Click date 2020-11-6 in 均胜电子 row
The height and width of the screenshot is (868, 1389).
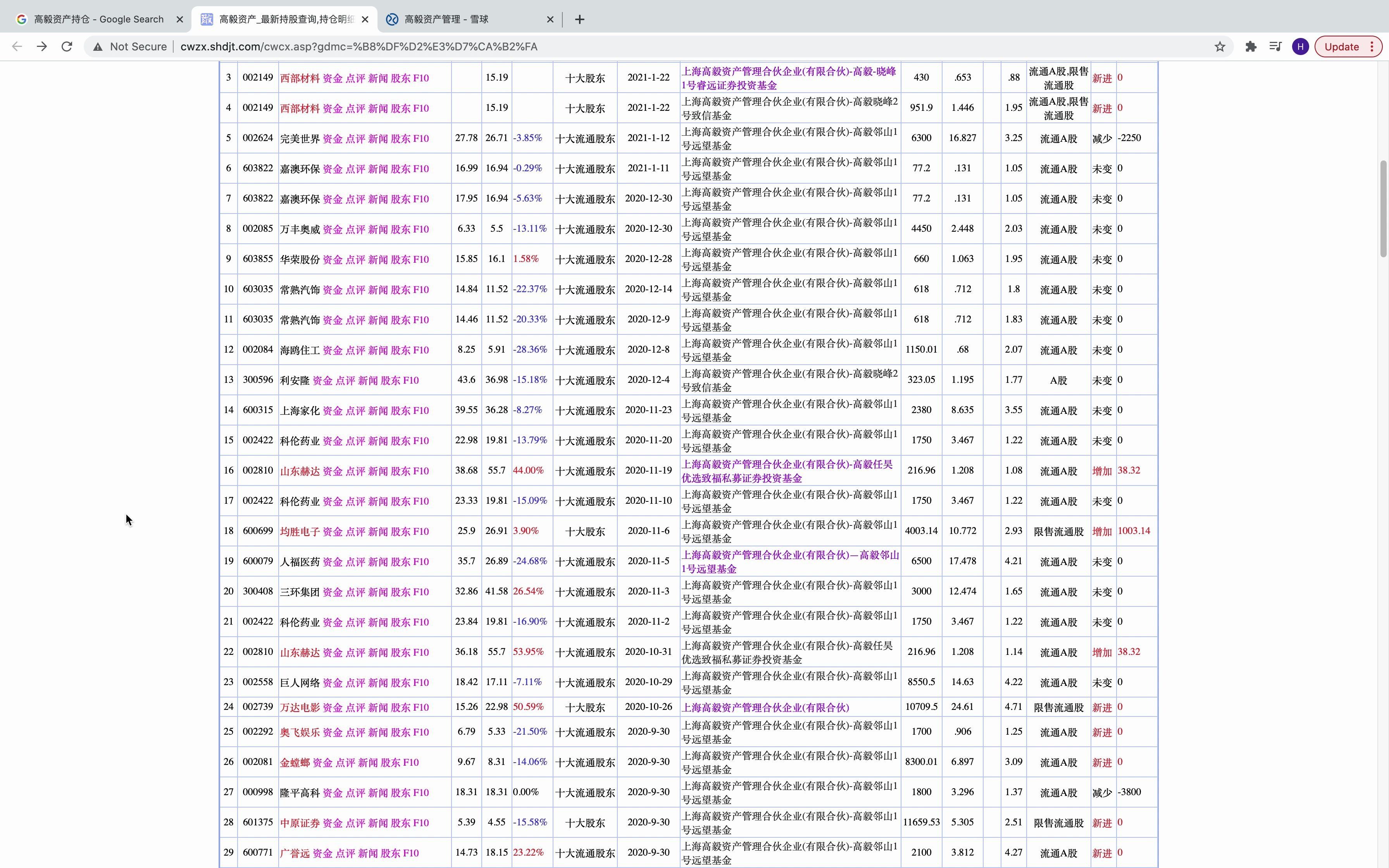(x=649, y=531)
